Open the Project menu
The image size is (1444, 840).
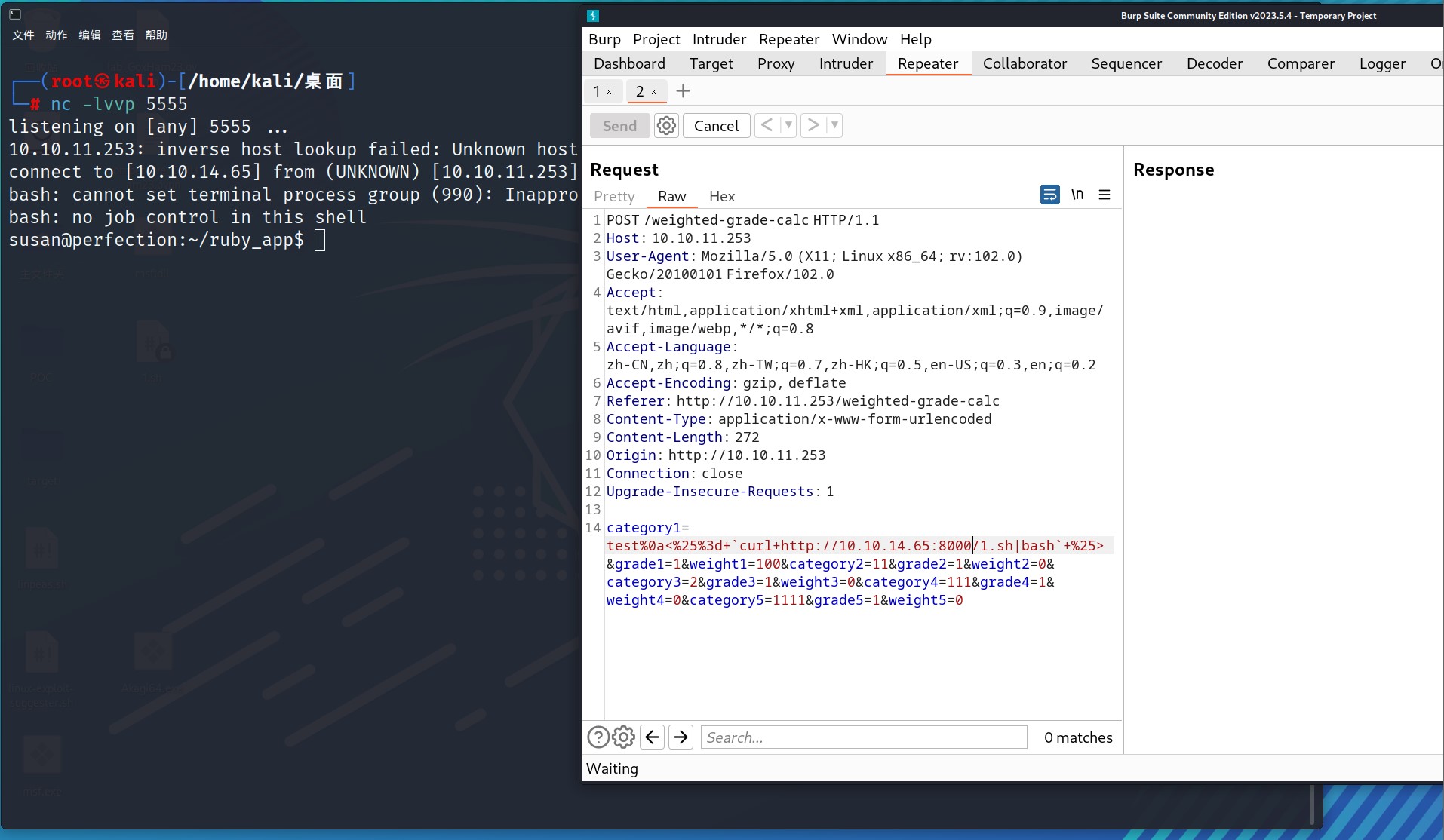(656, 39)
